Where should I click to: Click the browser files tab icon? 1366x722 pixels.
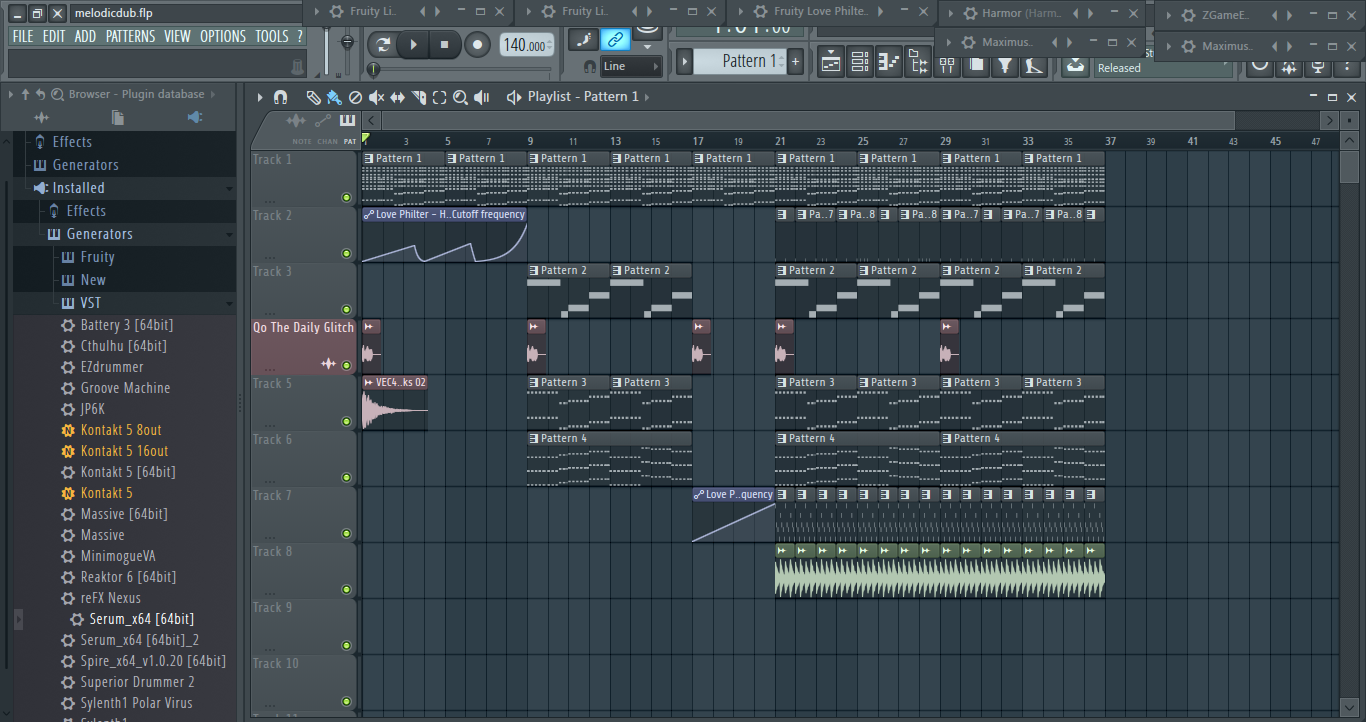(x=118, y=118)
